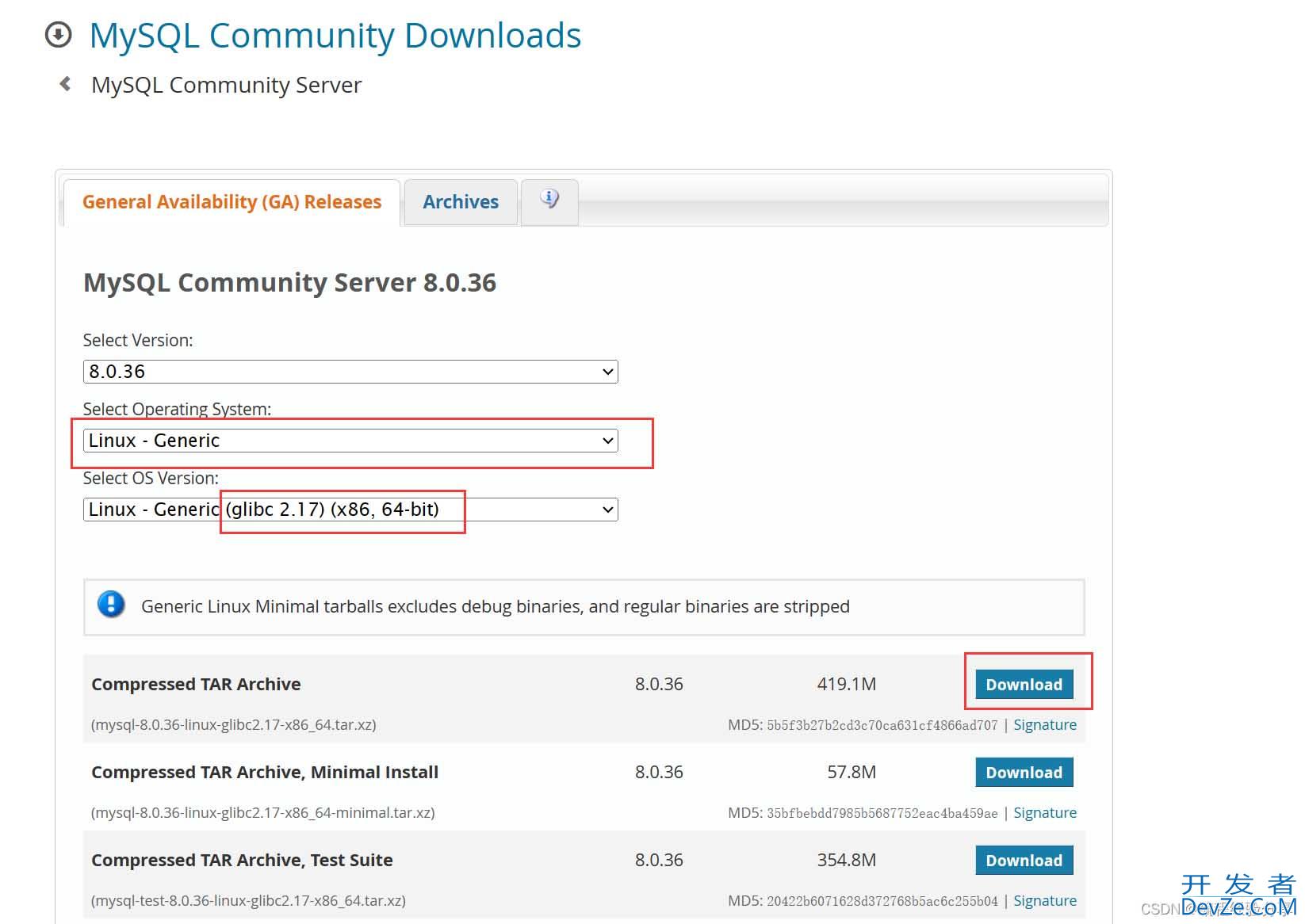This screenshot has height=924, width=1305.
Task: Click filename mysql-8.0.36-linux-glibc2.17-x86_64.tar.xz
Action: click(x=234, y=725)
